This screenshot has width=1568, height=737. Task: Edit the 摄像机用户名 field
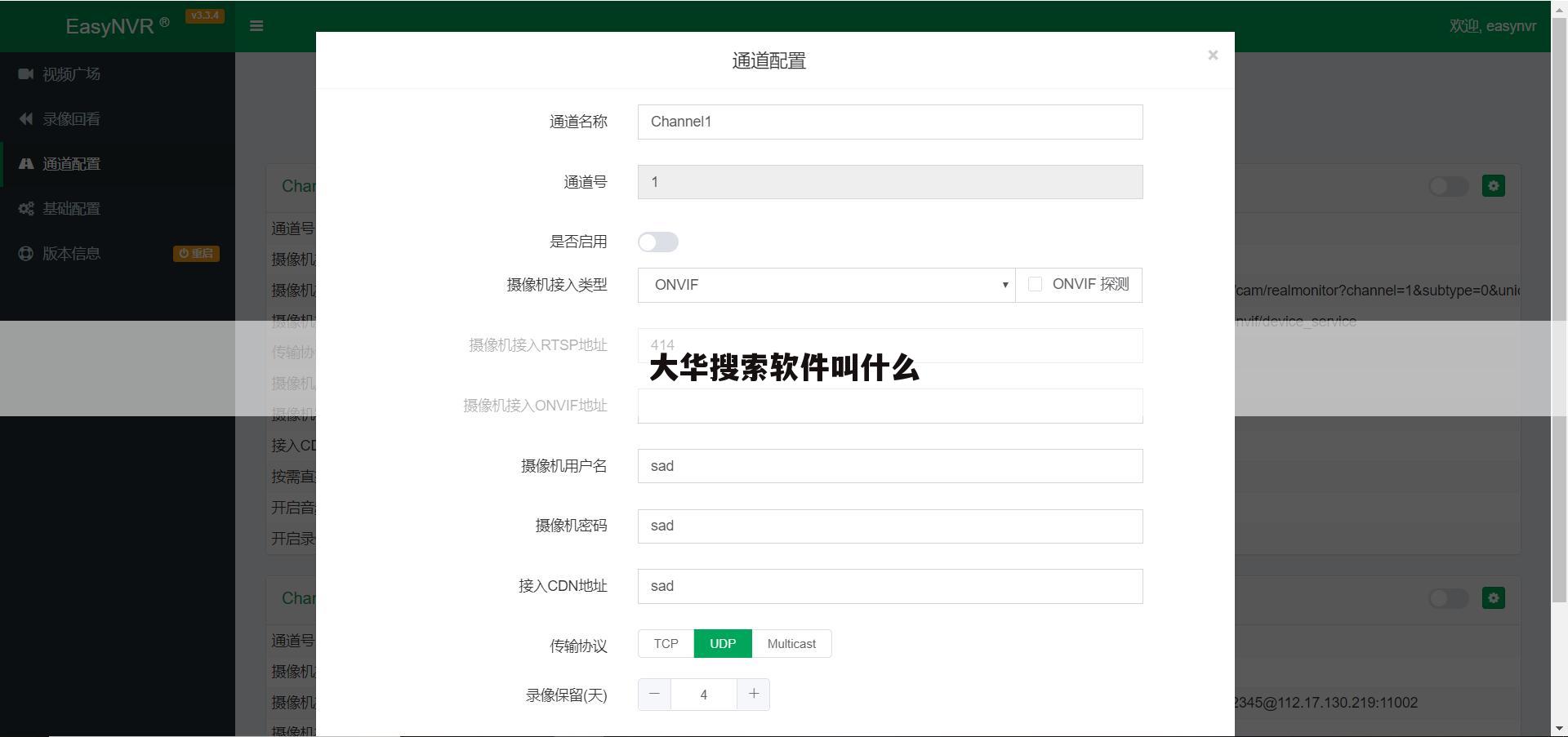pyautogui.click(x=890, y=466)
